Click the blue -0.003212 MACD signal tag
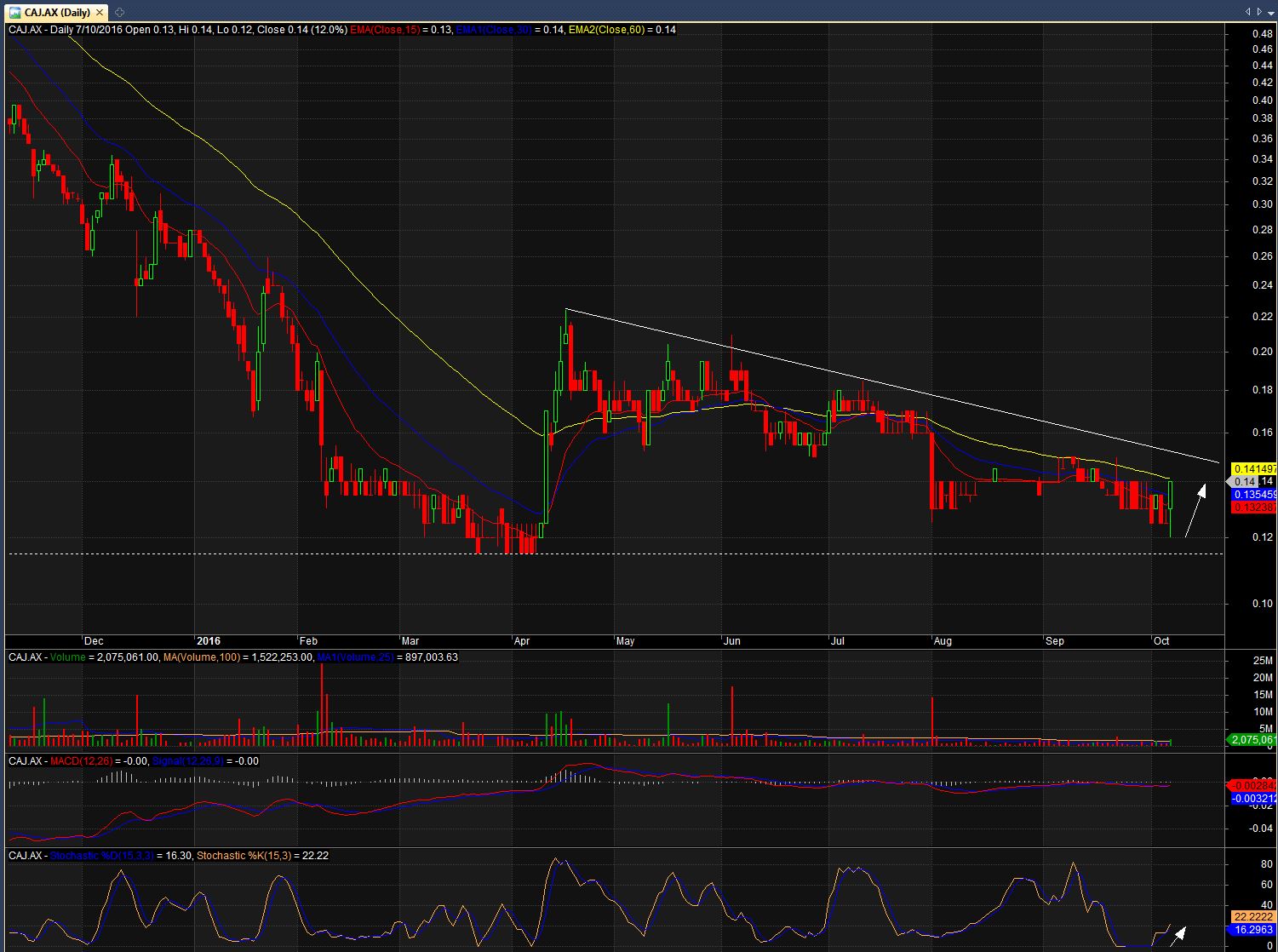The height and width of the screenshot is (952, 1278). point(1253,799)
